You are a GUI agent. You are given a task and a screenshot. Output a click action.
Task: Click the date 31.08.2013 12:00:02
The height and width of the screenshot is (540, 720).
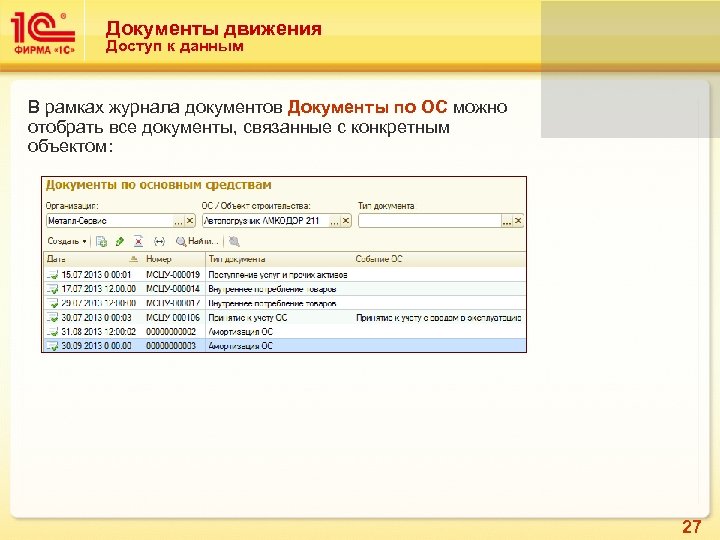(x=99, y=332)
